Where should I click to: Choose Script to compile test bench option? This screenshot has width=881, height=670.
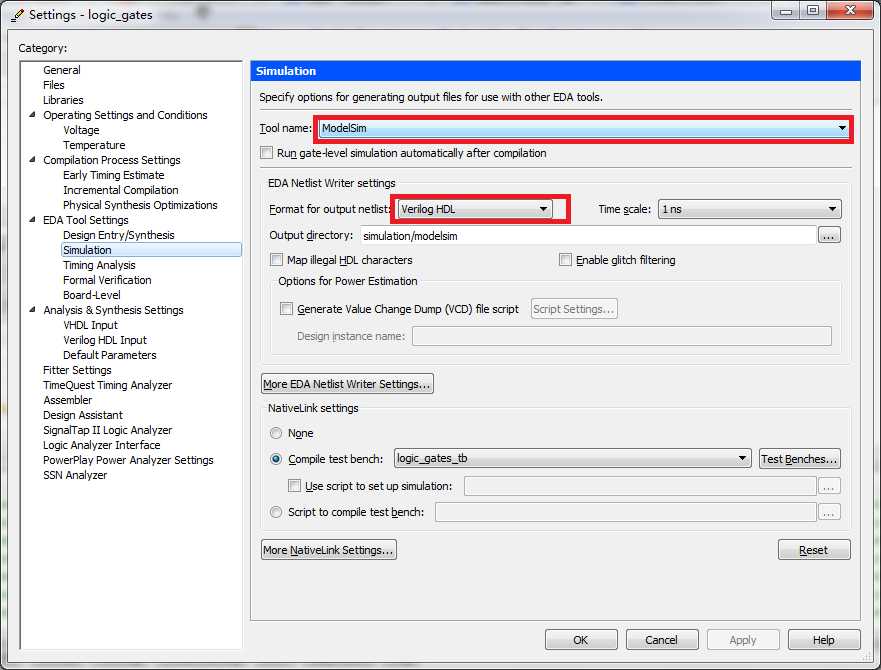click(x=276, y=512)
